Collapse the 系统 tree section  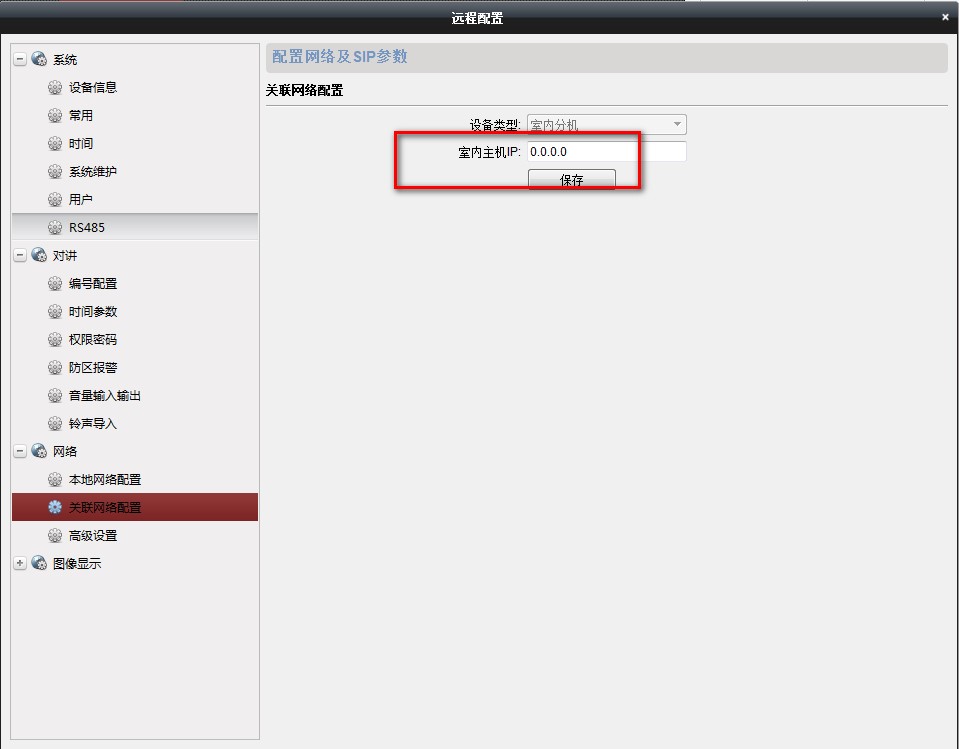coord(20,60)
